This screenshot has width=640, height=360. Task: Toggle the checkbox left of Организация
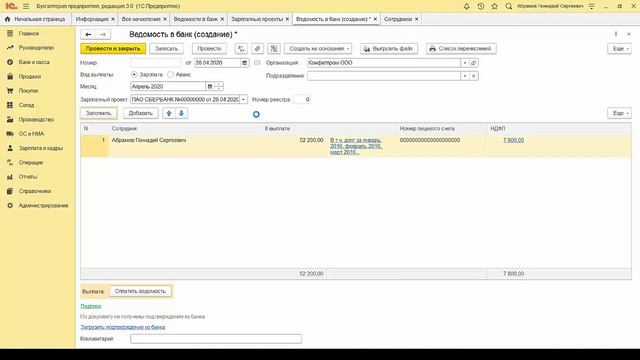pyautogui.click(x=257, y=63)
